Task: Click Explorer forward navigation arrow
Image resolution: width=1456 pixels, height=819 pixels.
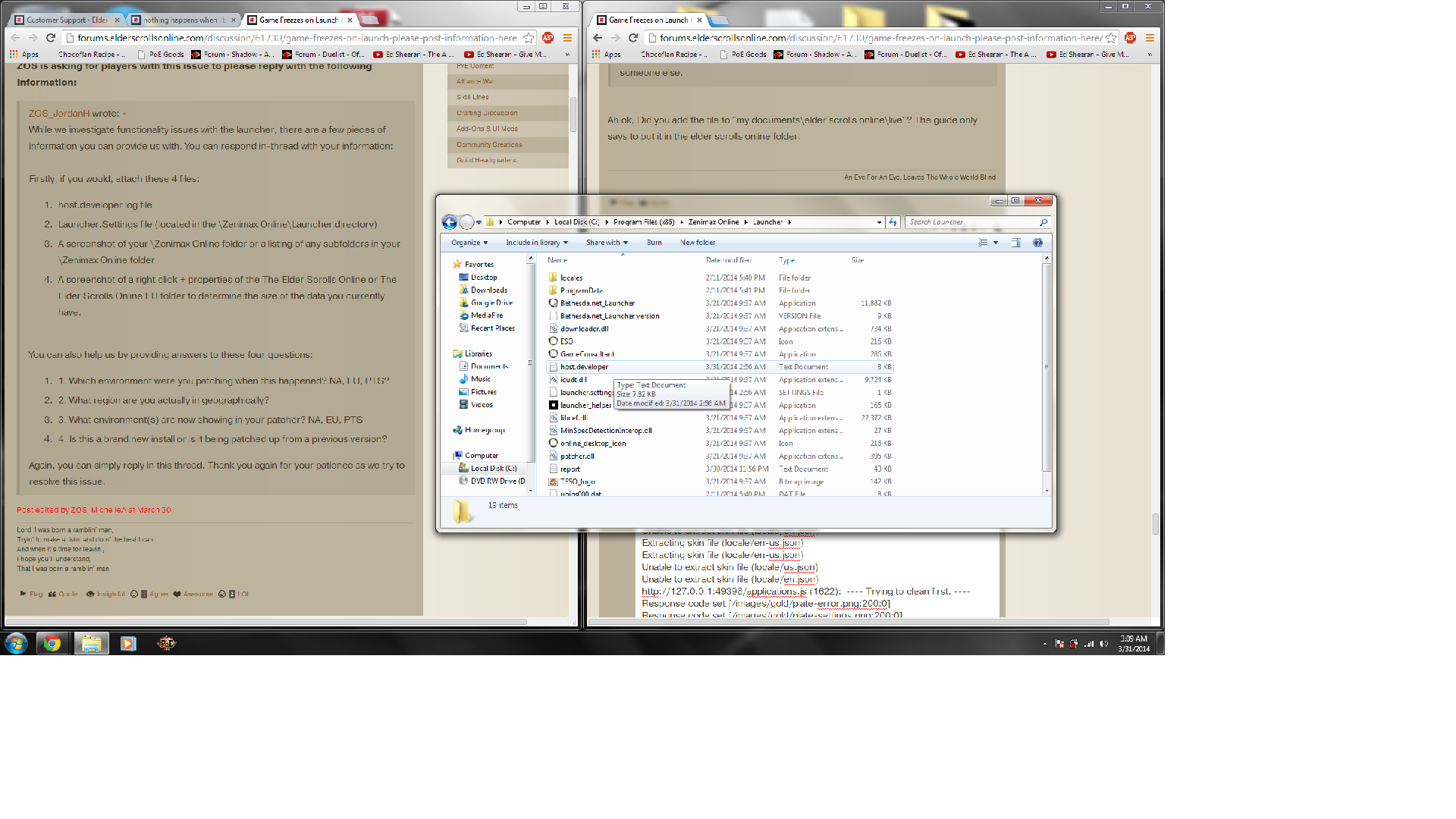Action: tap(467, 222)
